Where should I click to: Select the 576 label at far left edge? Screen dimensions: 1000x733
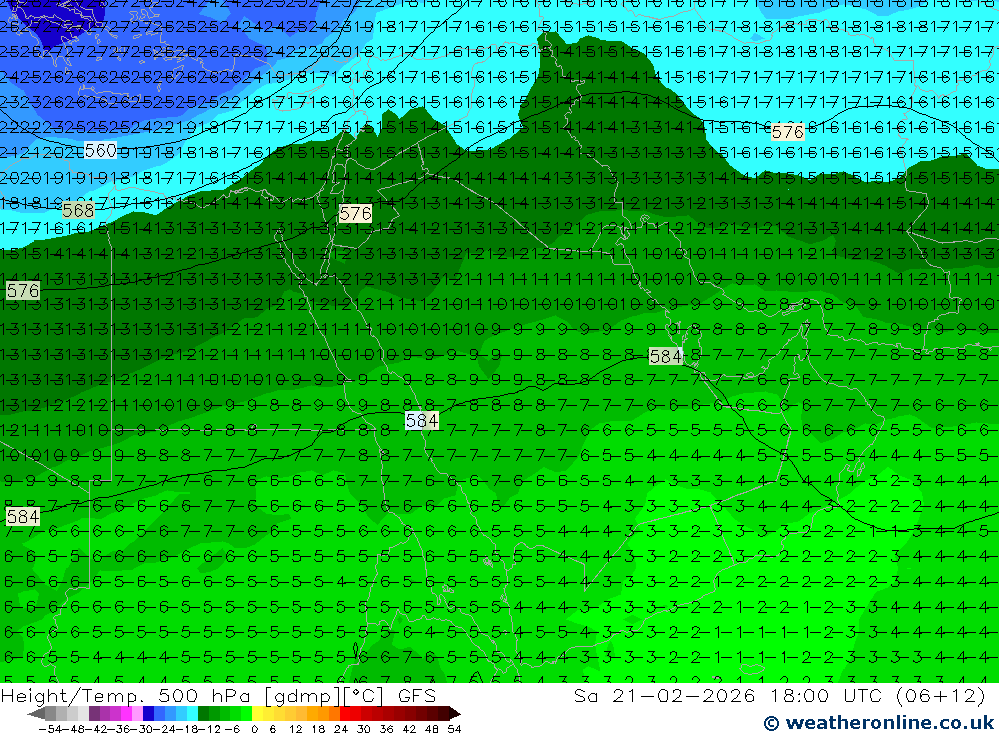(x=23, y=291)
